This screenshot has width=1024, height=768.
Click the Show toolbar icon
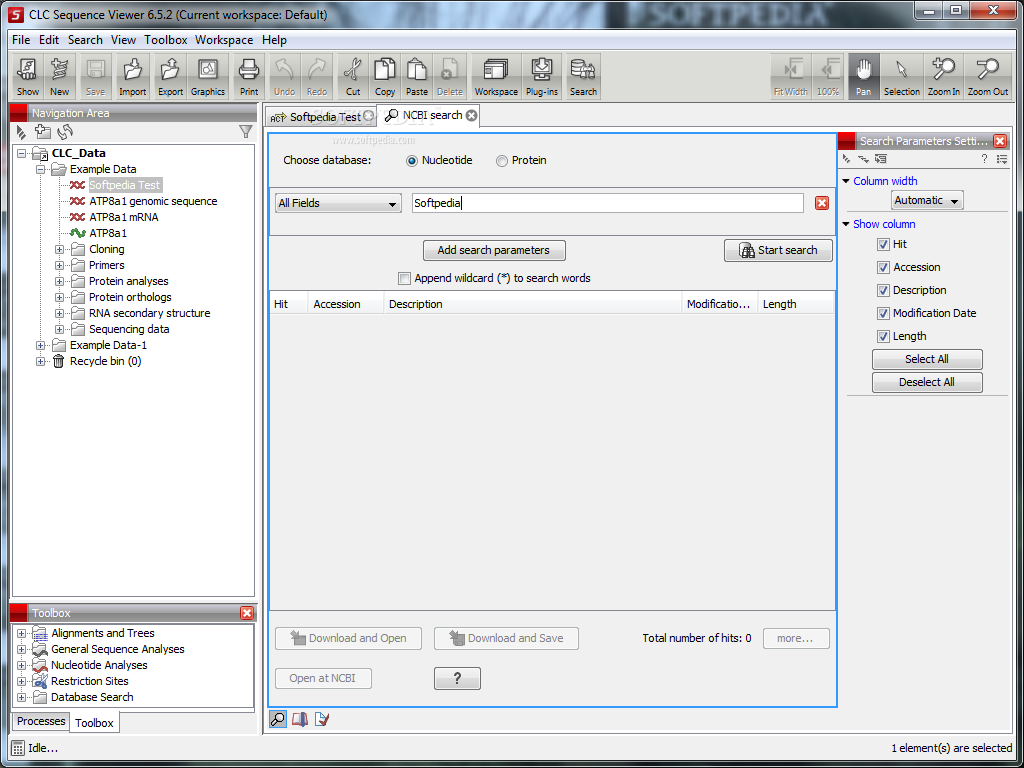click(27, 76)
